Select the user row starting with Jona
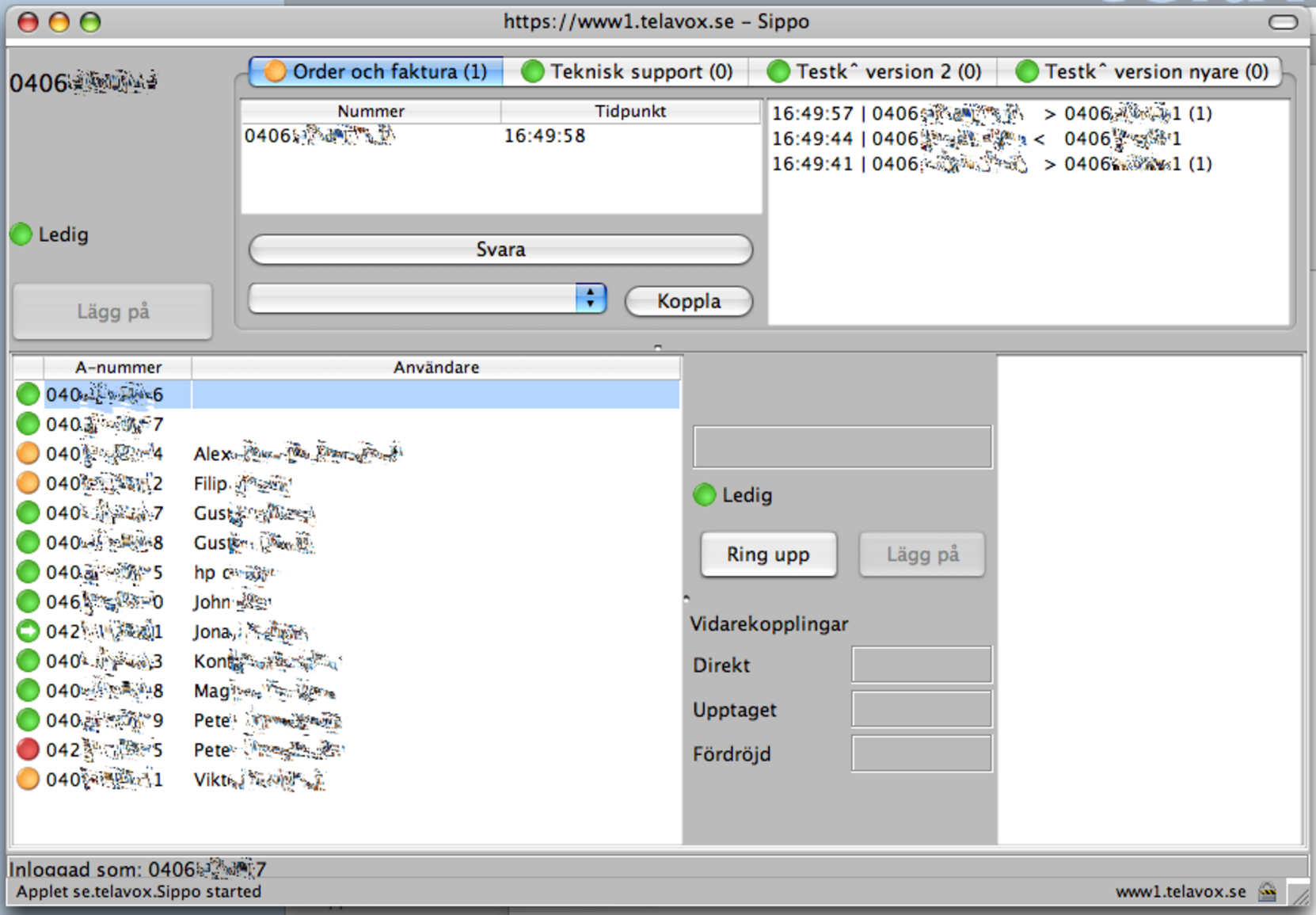This screenshot has width=1316, height=915. coord(347,631)
